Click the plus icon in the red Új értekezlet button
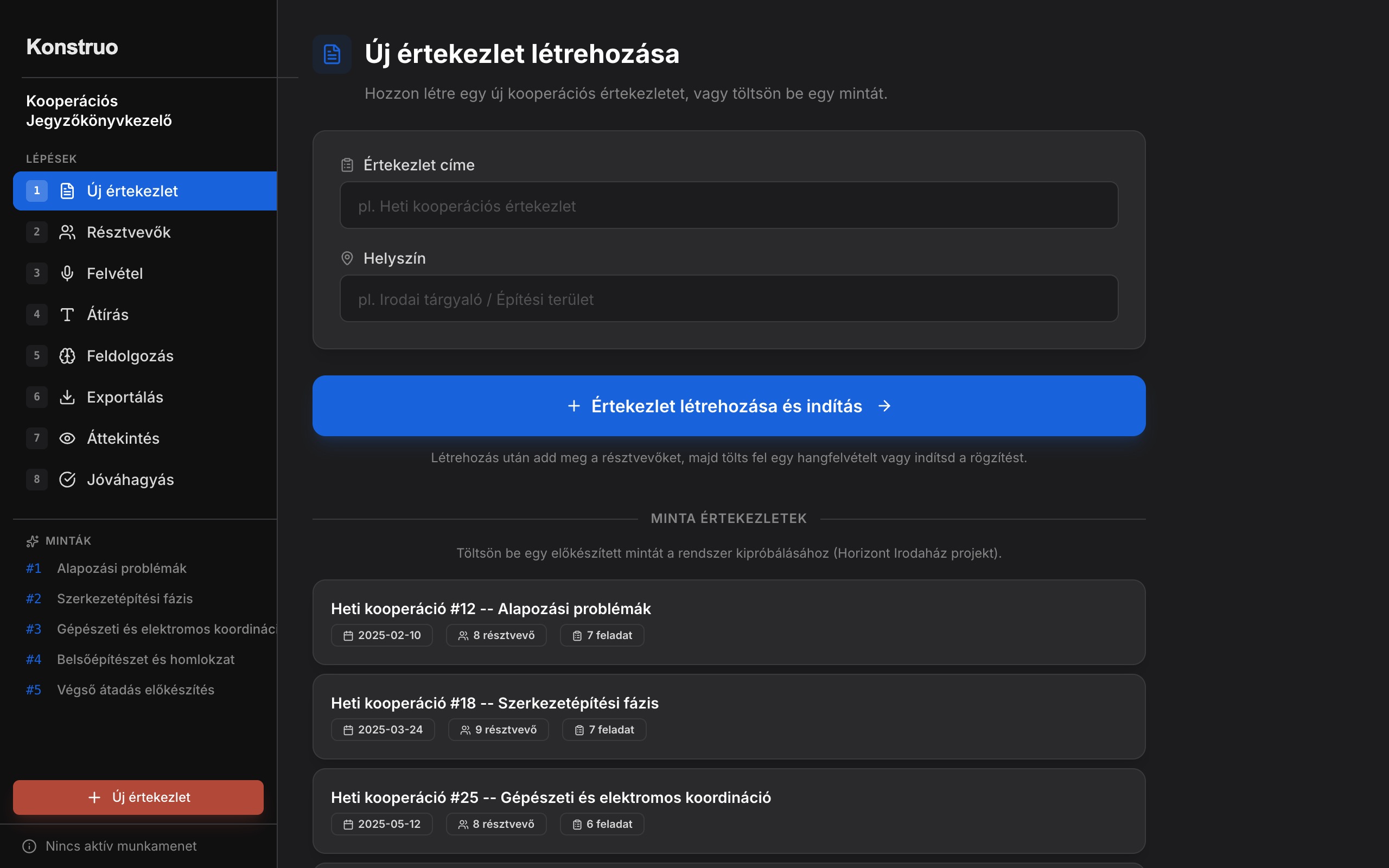Image resolution: width=1389 pixels, height=868 pixels. point(95,797)
